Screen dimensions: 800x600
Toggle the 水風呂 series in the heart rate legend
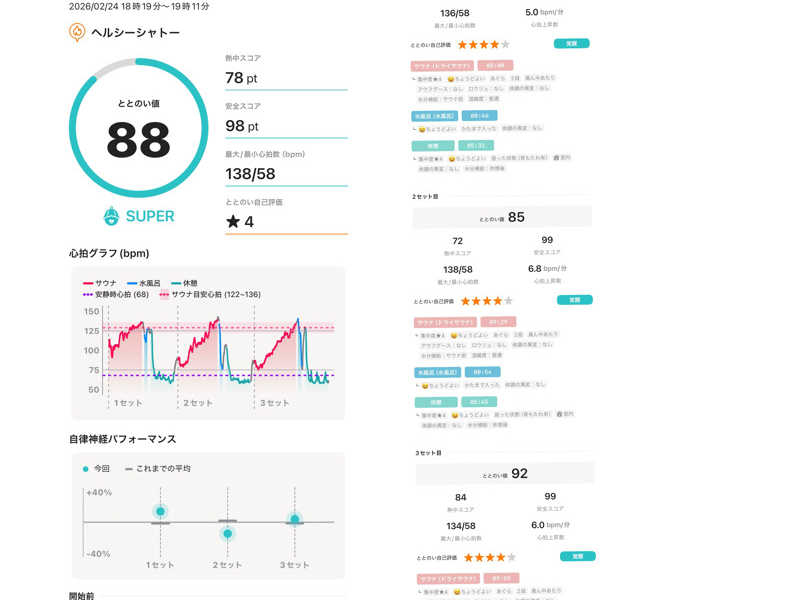tap(145, 283)
